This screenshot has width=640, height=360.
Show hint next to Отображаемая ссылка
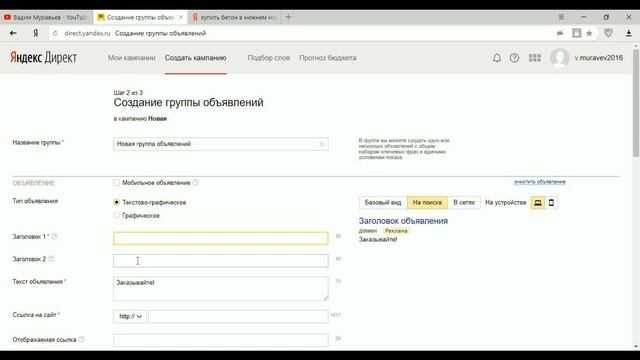click(x=82, y=339)
